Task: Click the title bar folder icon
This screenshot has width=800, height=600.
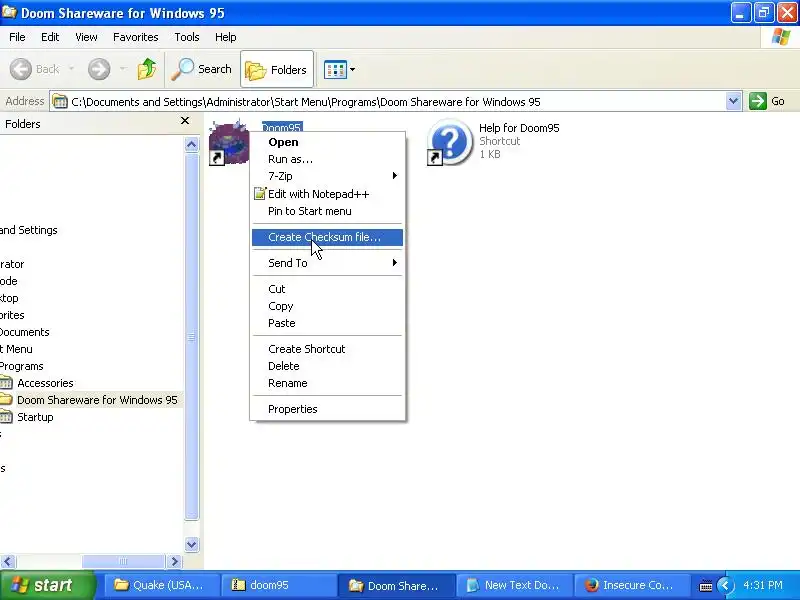Action: (x=9, y=11)
